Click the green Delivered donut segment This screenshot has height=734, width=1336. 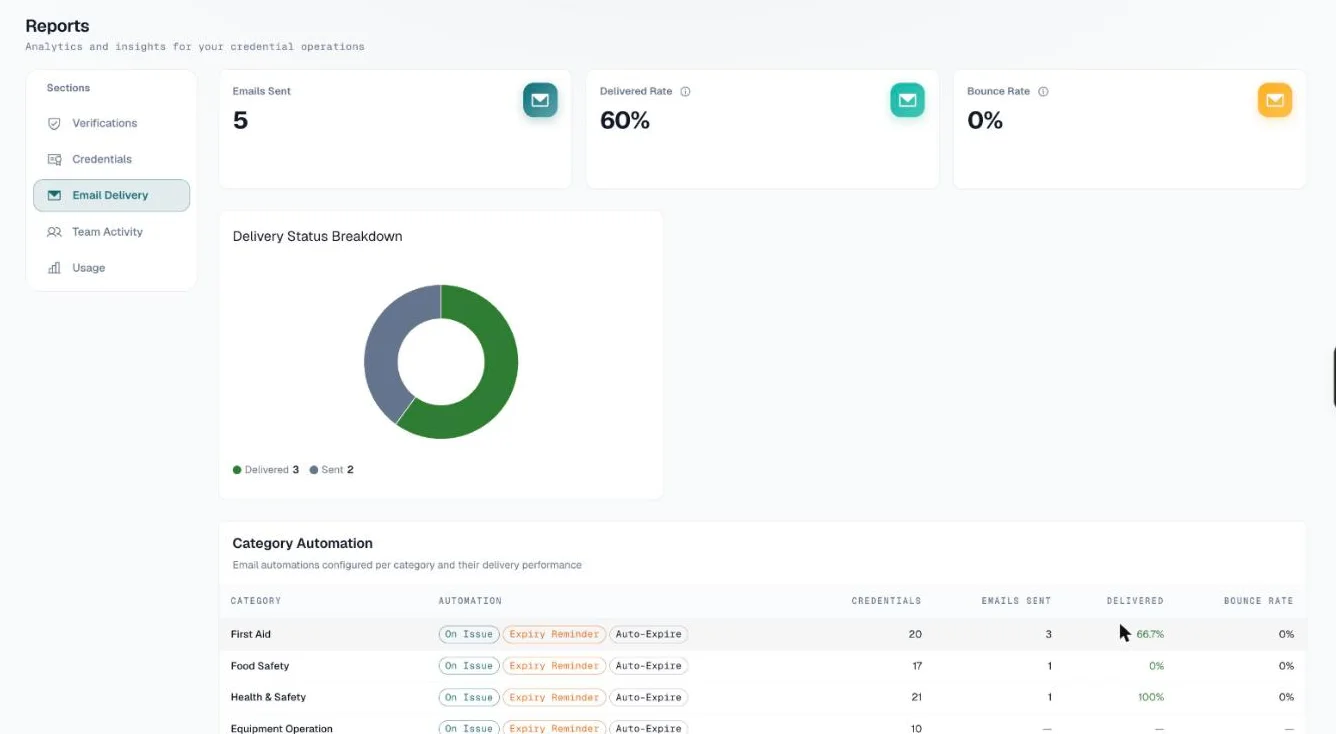(500, 362)
